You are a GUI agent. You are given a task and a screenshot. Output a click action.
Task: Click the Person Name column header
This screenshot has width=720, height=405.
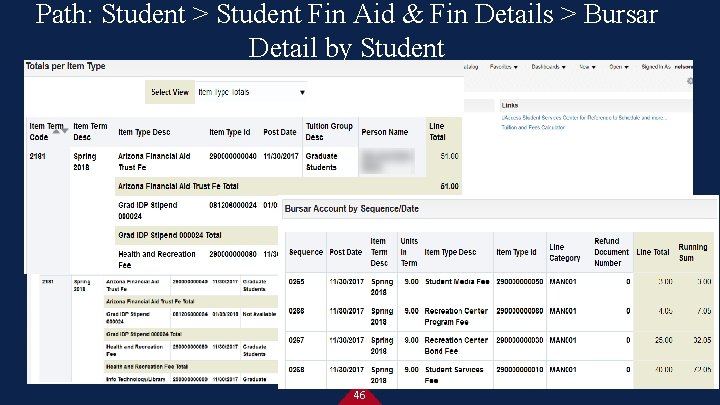click(x=385, y=132)
